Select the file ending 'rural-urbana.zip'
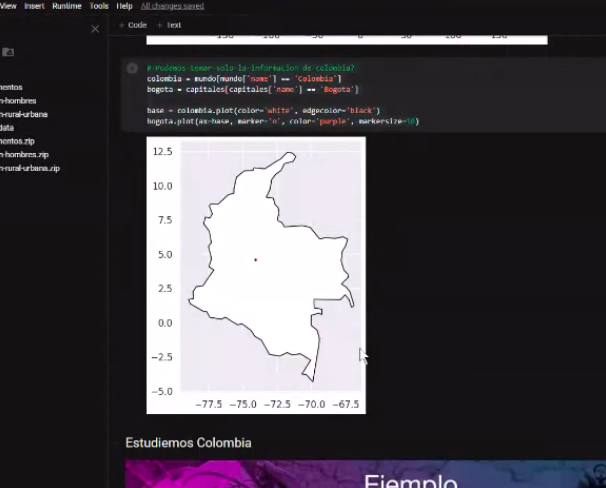Image resolution: width=606 pixels, height=488 pixels. (x=30, y=168)
